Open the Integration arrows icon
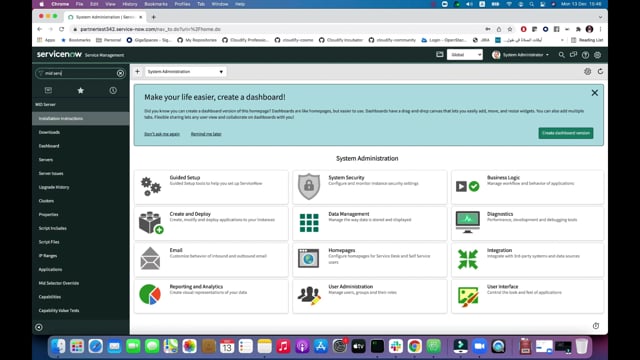This screenshot has height=360, width=640. pyautogui.click(x=468, y=259)
